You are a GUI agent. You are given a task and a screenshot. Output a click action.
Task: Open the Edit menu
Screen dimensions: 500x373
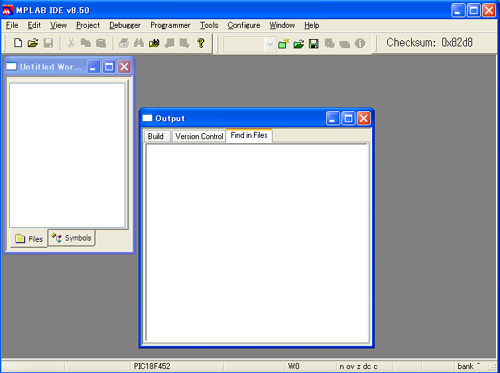tap(34, 25)
